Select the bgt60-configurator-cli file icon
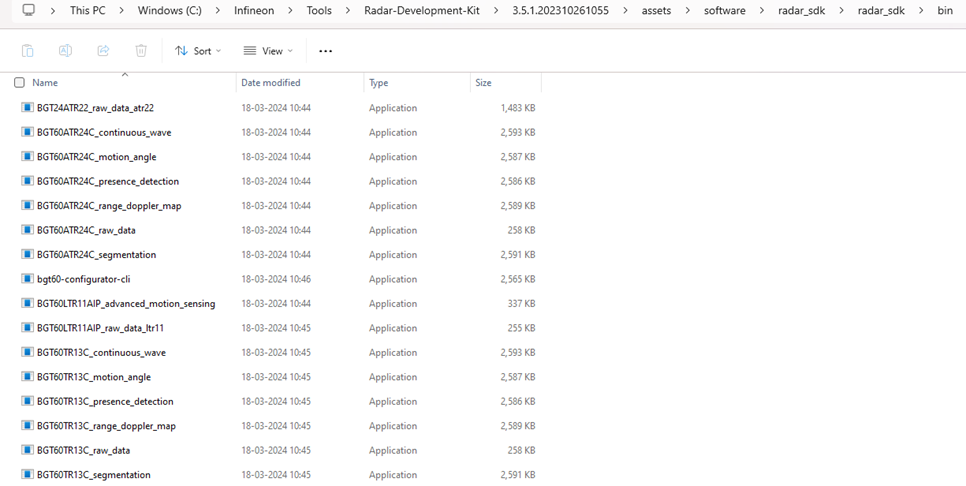Viewport: 966px width, 486px height. 27,279
